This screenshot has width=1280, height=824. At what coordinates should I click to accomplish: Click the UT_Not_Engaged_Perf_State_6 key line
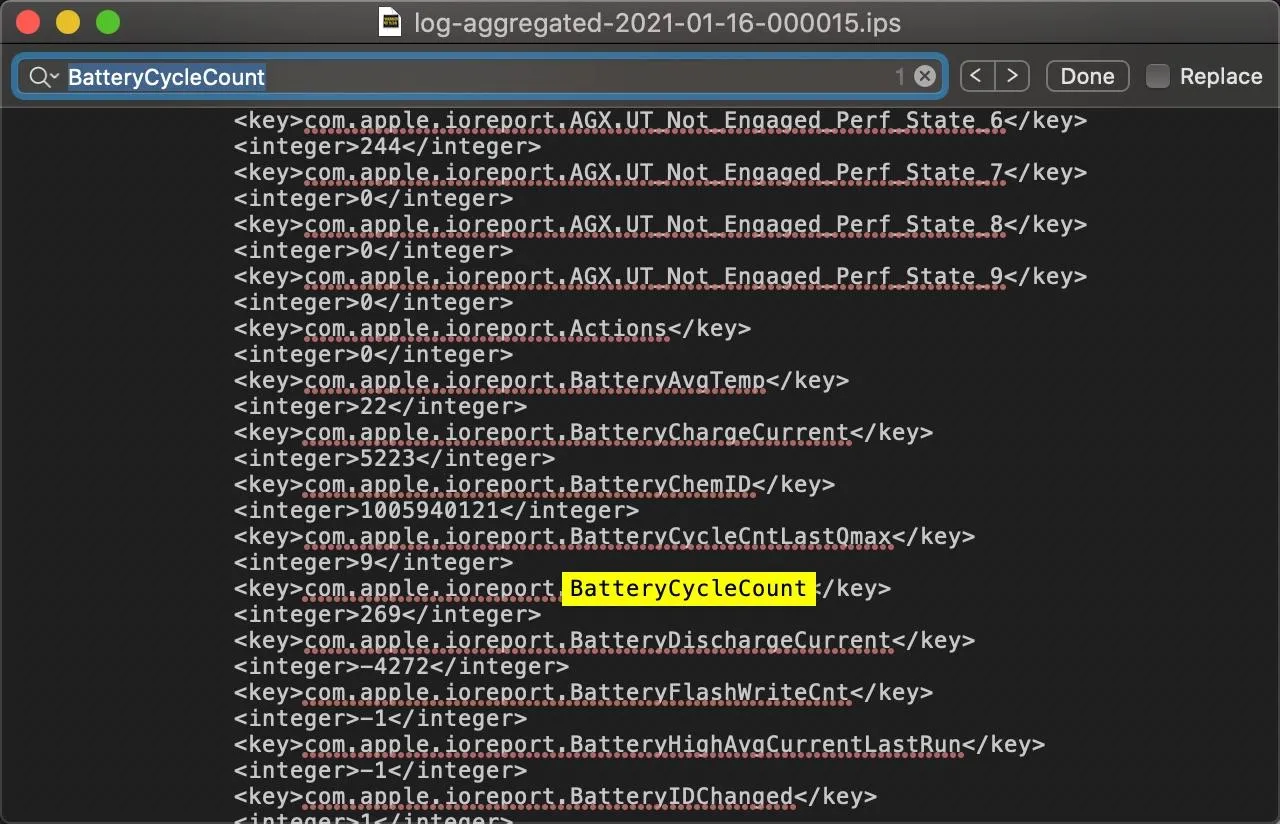[x=660, y=121]
